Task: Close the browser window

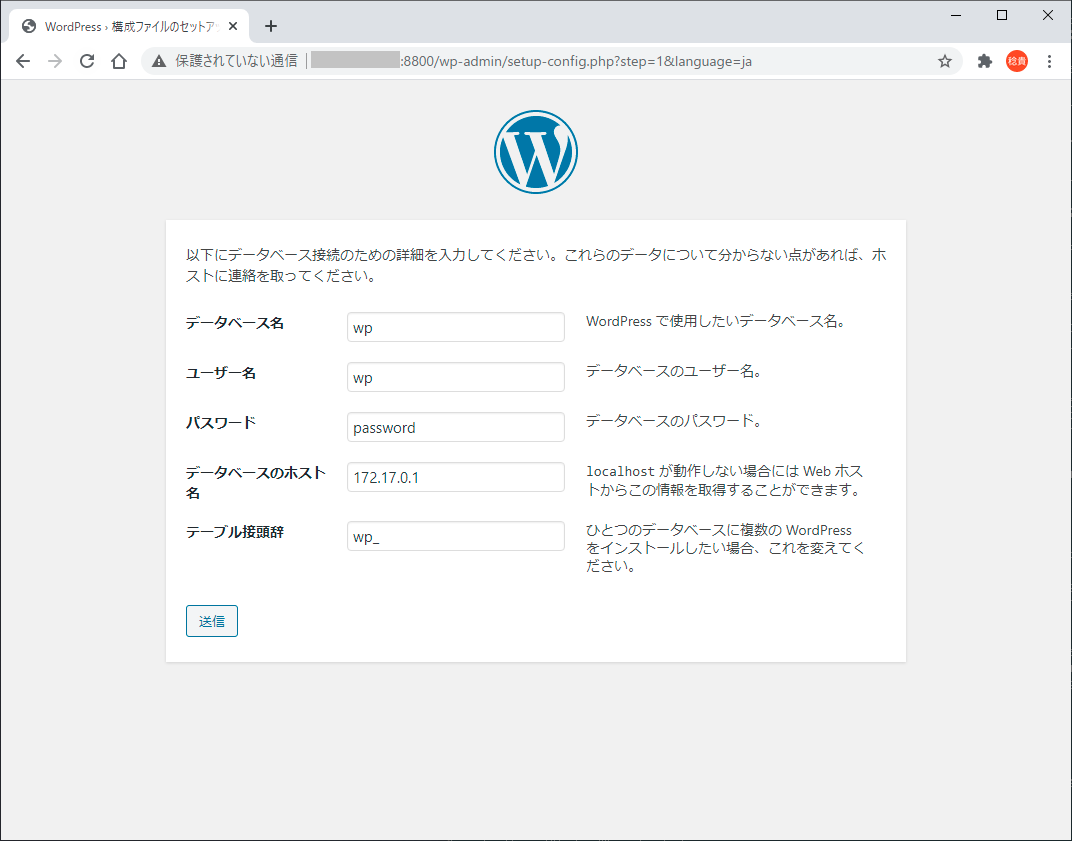Action: [1047, 15]
